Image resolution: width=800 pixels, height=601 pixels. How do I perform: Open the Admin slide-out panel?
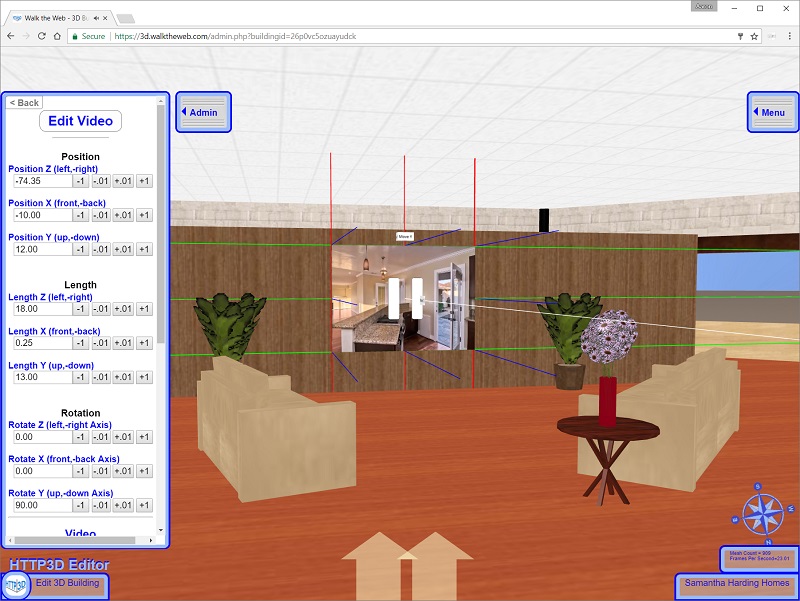coord(204,112)
